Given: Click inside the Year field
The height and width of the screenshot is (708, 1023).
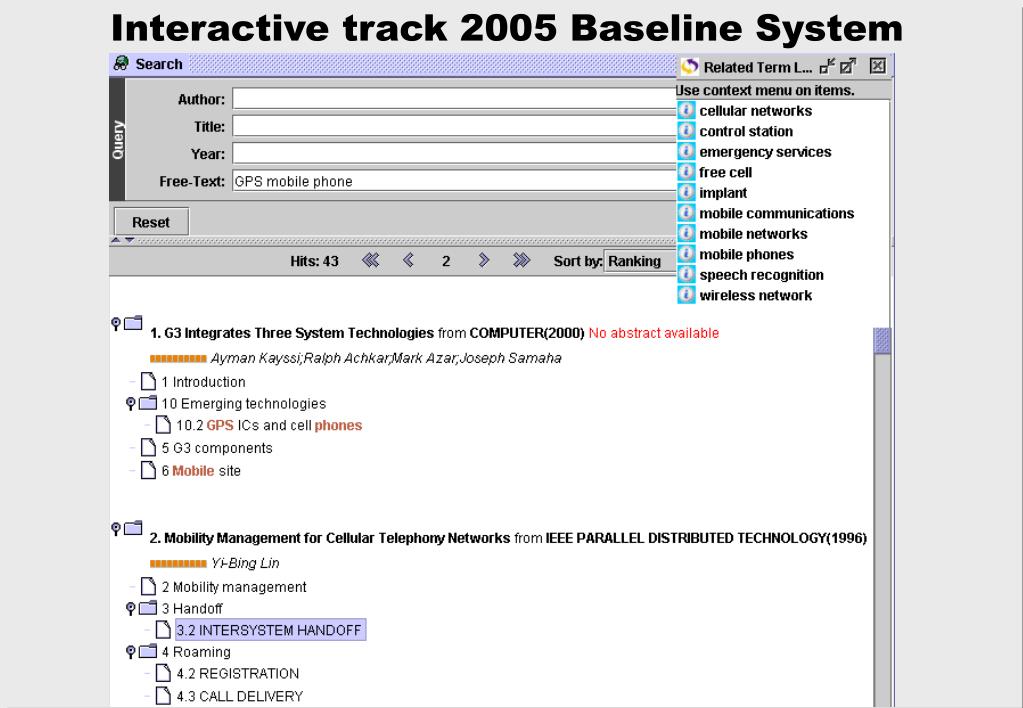Looking at the screenshot, I should 454,153.
